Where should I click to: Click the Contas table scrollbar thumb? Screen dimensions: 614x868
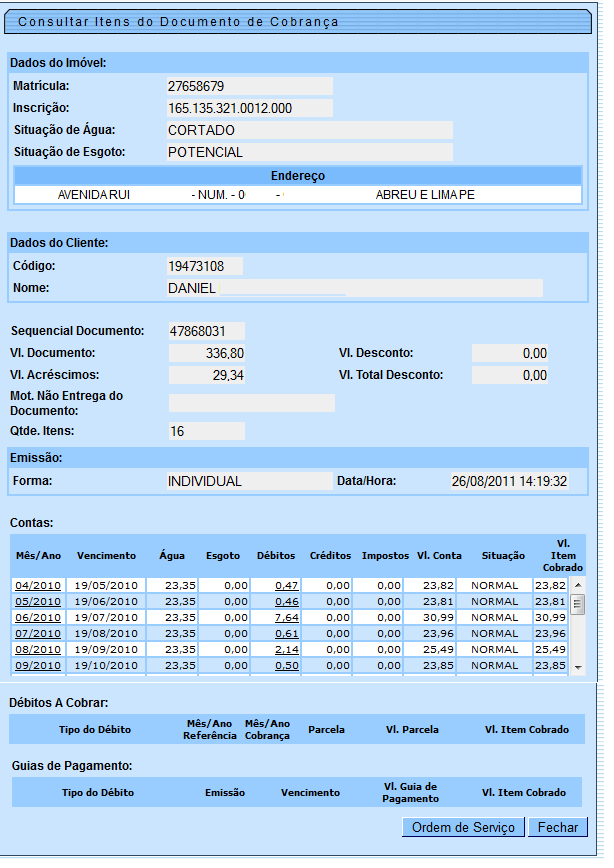click(577, 604)
